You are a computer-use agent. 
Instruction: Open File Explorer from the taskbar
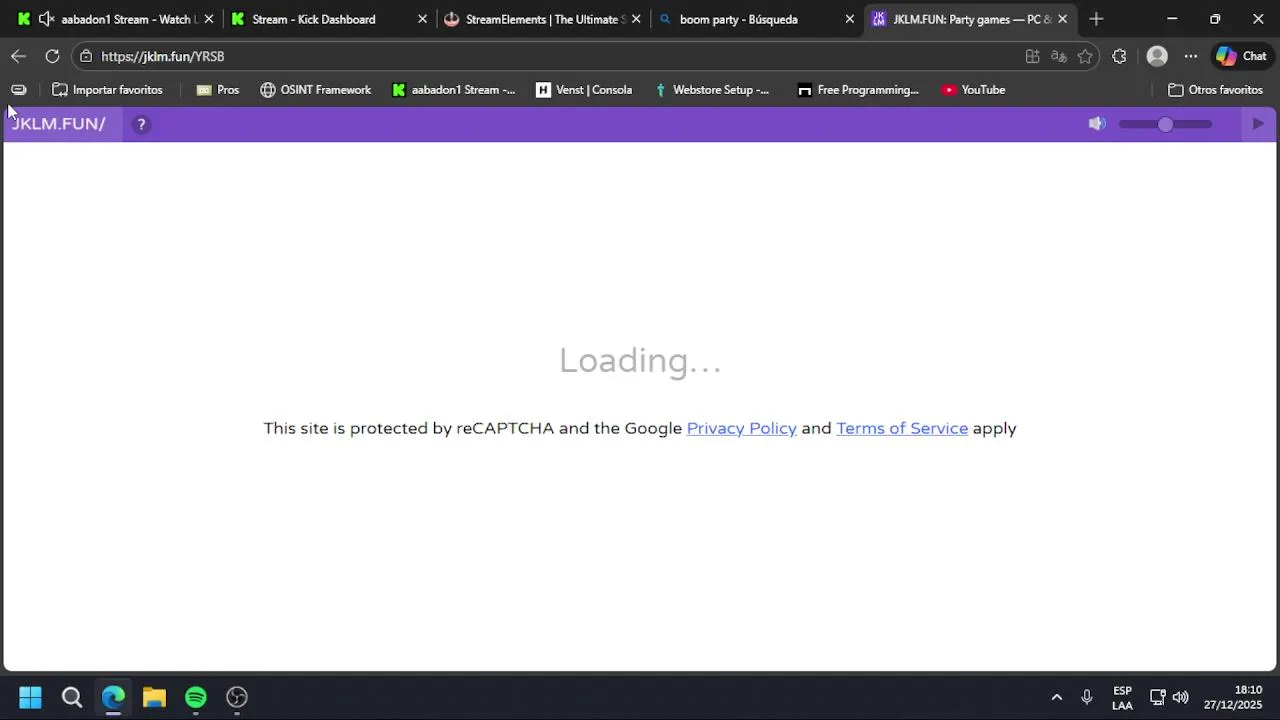(x=154, y=697)
